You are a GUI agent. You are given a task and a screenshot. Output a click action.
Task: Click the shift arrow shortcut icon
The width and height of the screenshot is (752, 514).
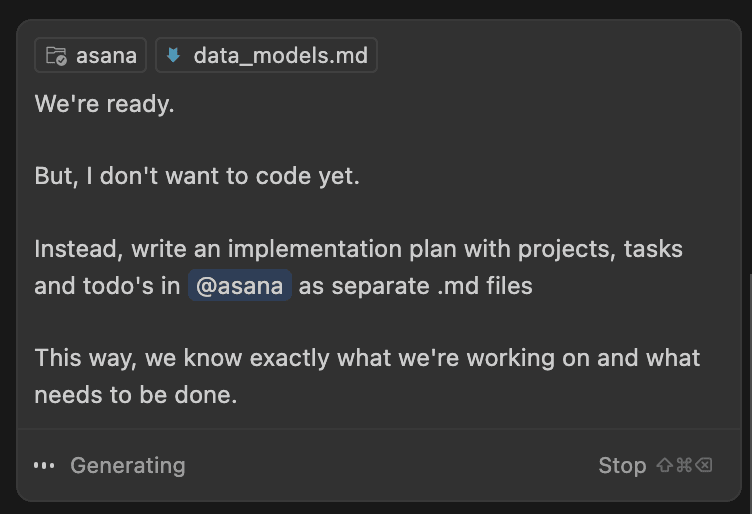tap(664, 465)
